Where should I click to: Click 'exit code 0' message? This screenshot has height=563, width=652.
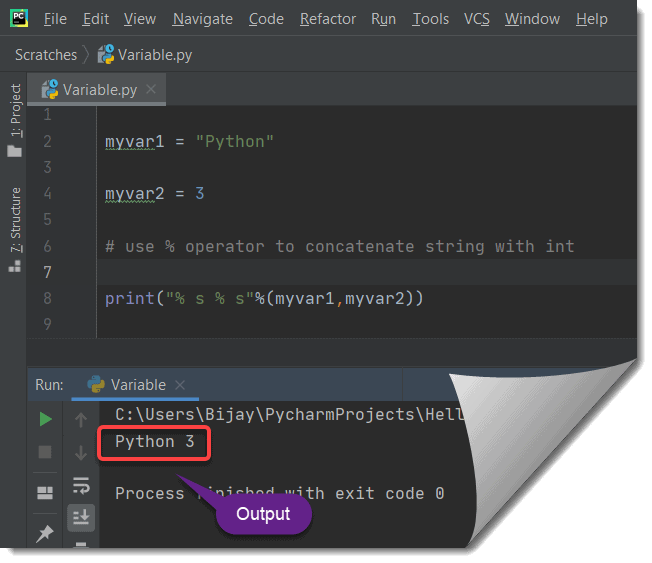[390, 494]
